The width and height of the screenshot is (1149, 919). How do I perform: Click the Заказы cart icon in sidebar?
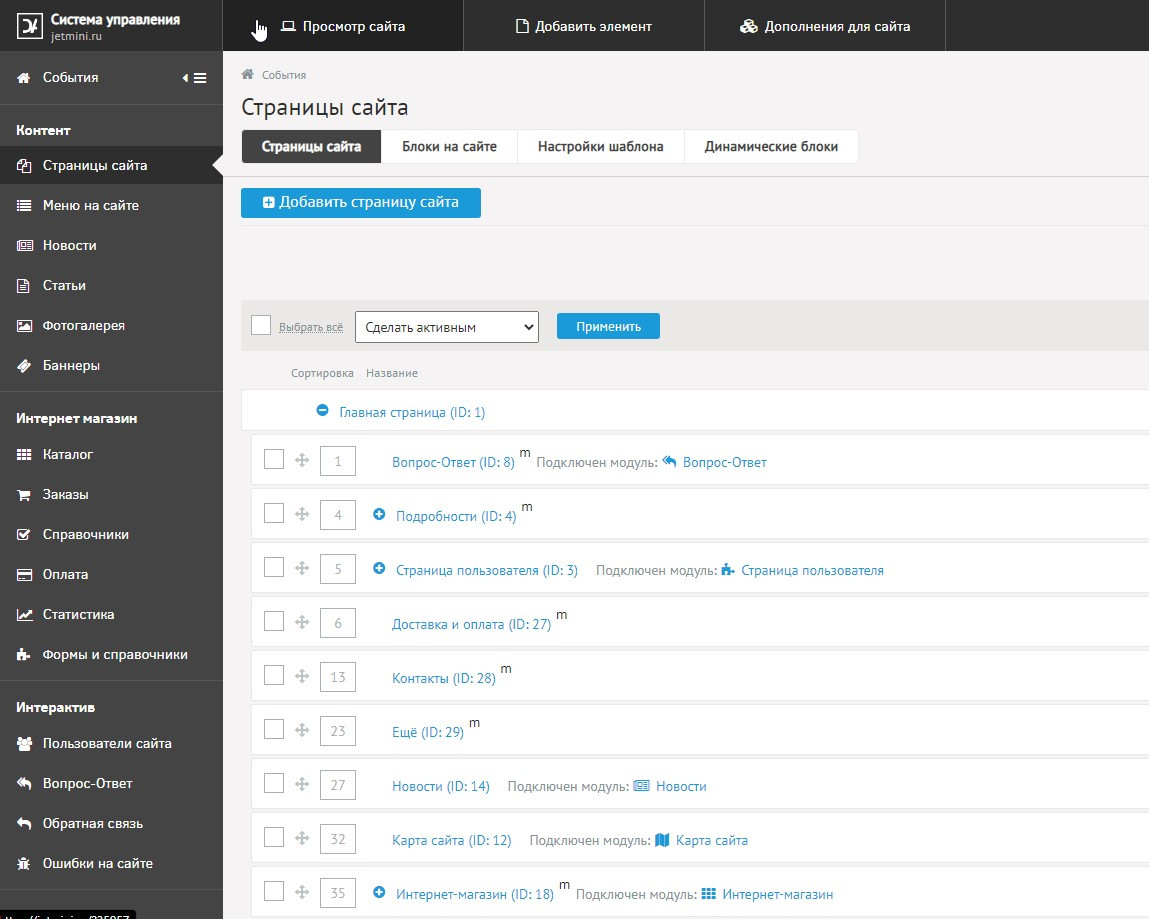pos(24,495)
